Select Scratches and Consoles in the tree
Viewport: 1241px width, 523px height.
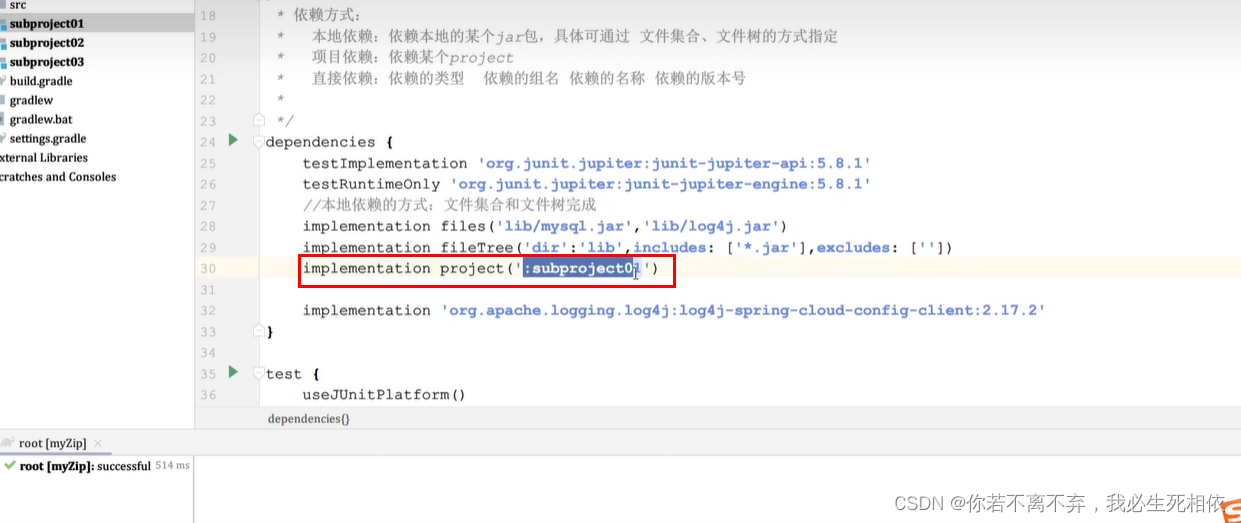click(58, 176)
